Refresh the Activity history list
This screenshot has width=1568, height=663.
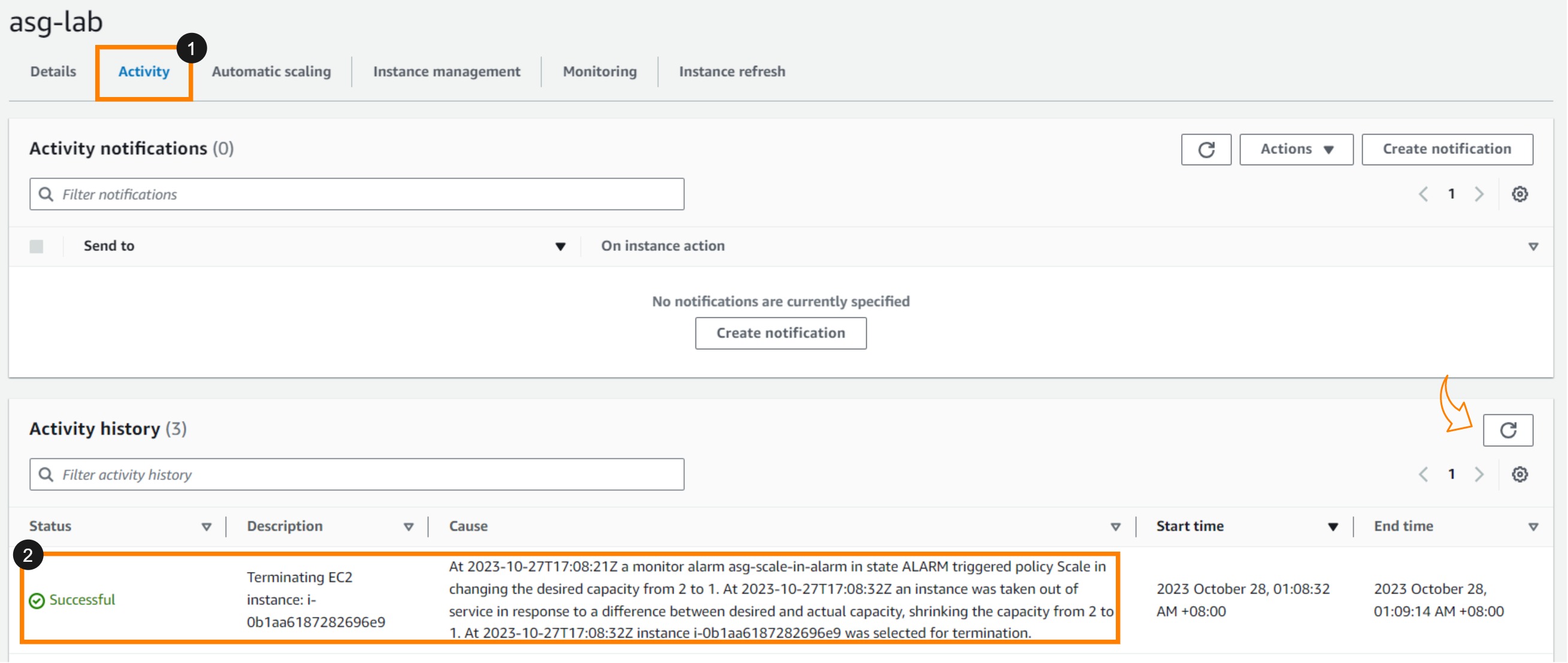(x=1507, y=431)
